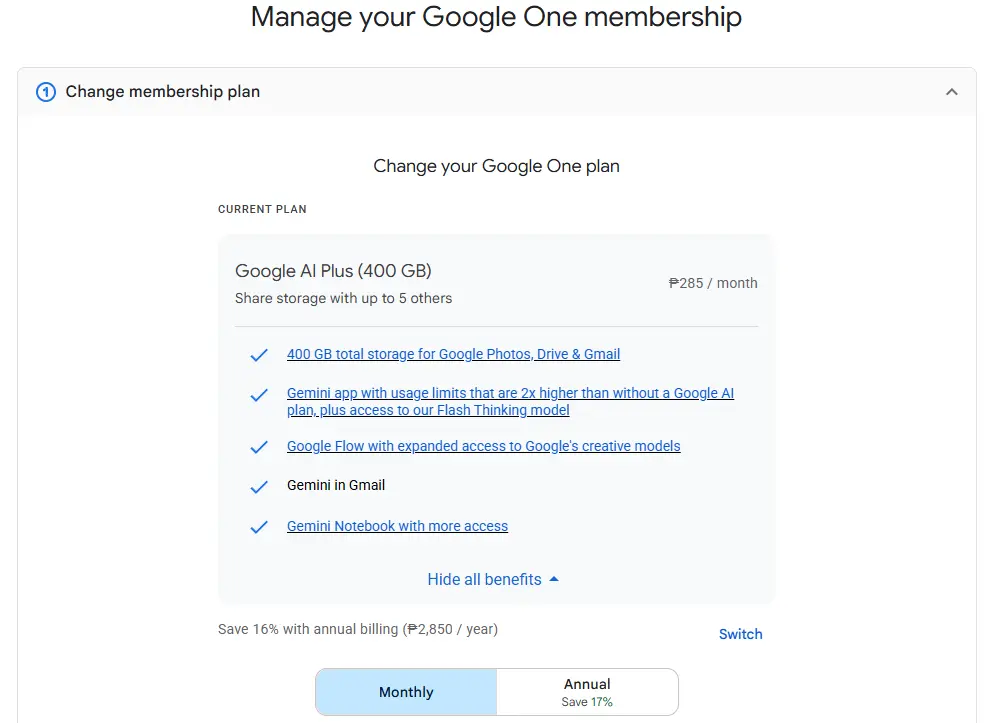Click checkmark next to Gemini in Gmail
The width and height of the screenshot is (991, 723).
click(x=259, y=487)
